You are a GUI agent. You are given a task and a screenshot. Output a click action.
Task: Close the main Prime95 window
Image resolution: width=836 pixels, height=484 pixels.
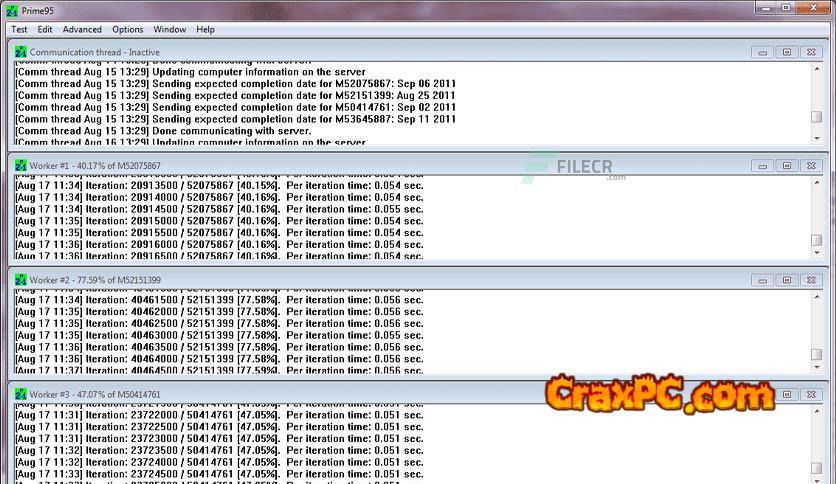814,8
